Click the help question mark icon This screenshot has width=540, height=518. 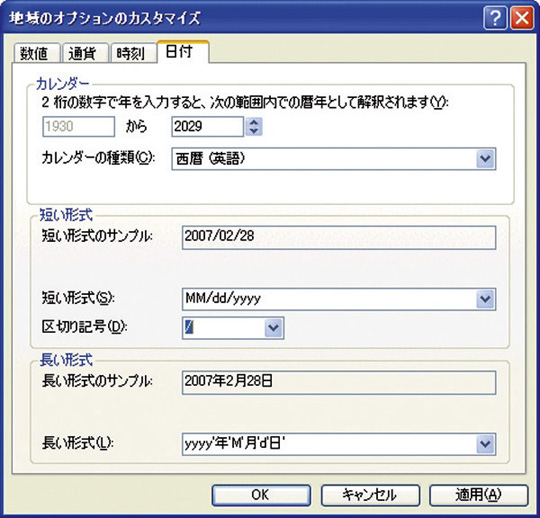[495, 19]
